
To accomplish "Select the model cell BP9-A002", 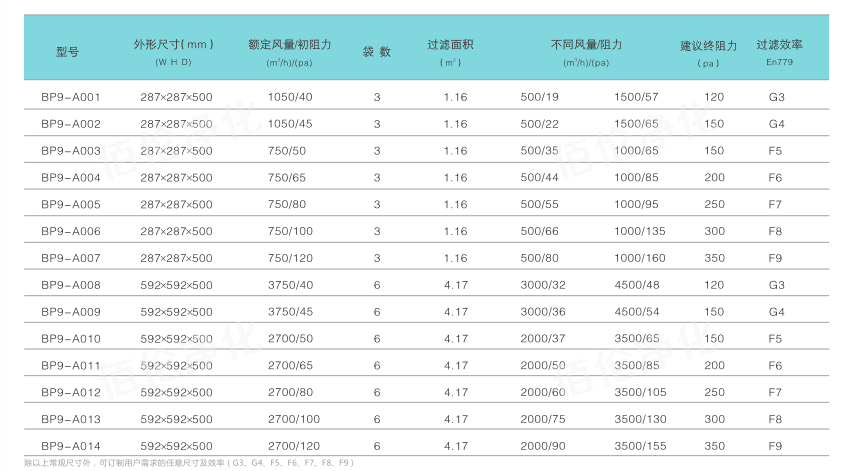I will (x=71, y=124).
